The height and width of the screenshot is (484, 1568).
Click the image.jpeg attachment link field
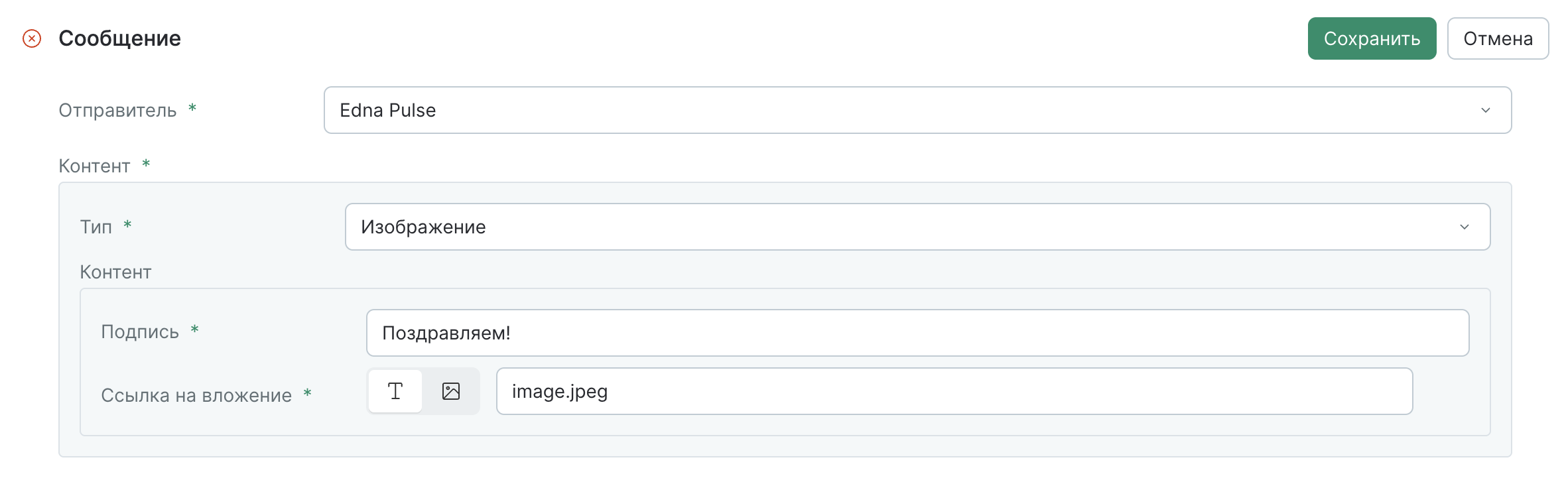(x=954, y=391)
